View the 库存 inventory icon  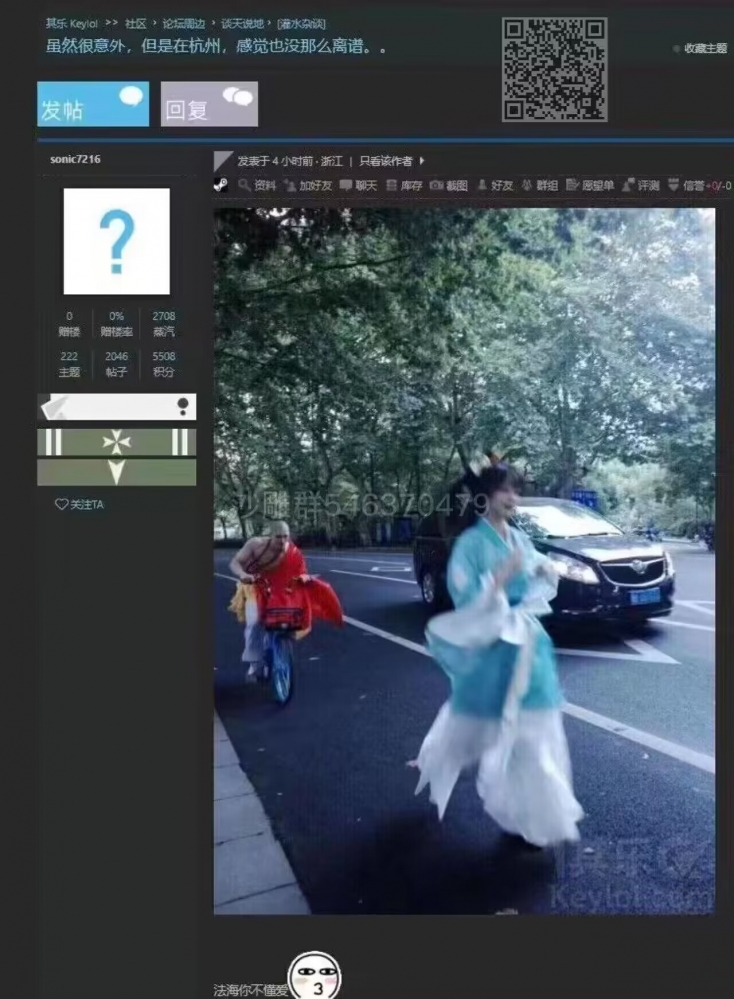[392, 185]
